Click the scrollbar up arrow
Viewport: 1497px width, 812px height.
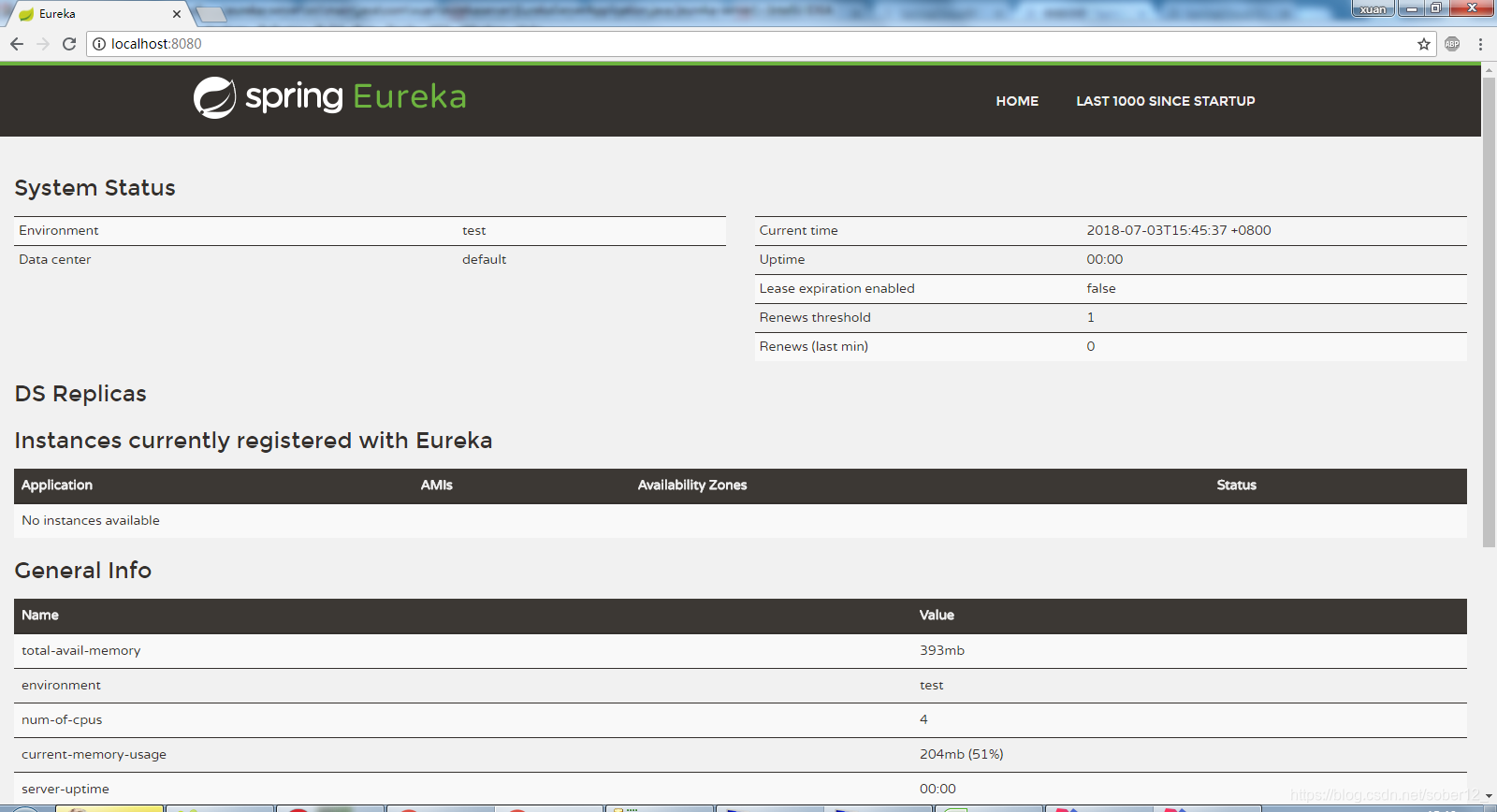pyautogui.click(x=1489, y=69)
